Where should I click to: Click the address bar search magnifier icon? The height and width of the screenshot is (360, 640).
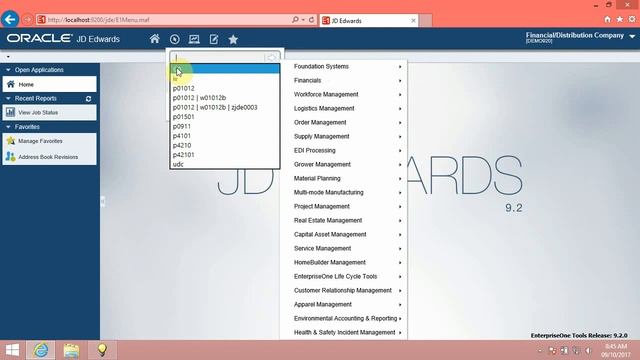pyautogui.click(x=295, y=20)
